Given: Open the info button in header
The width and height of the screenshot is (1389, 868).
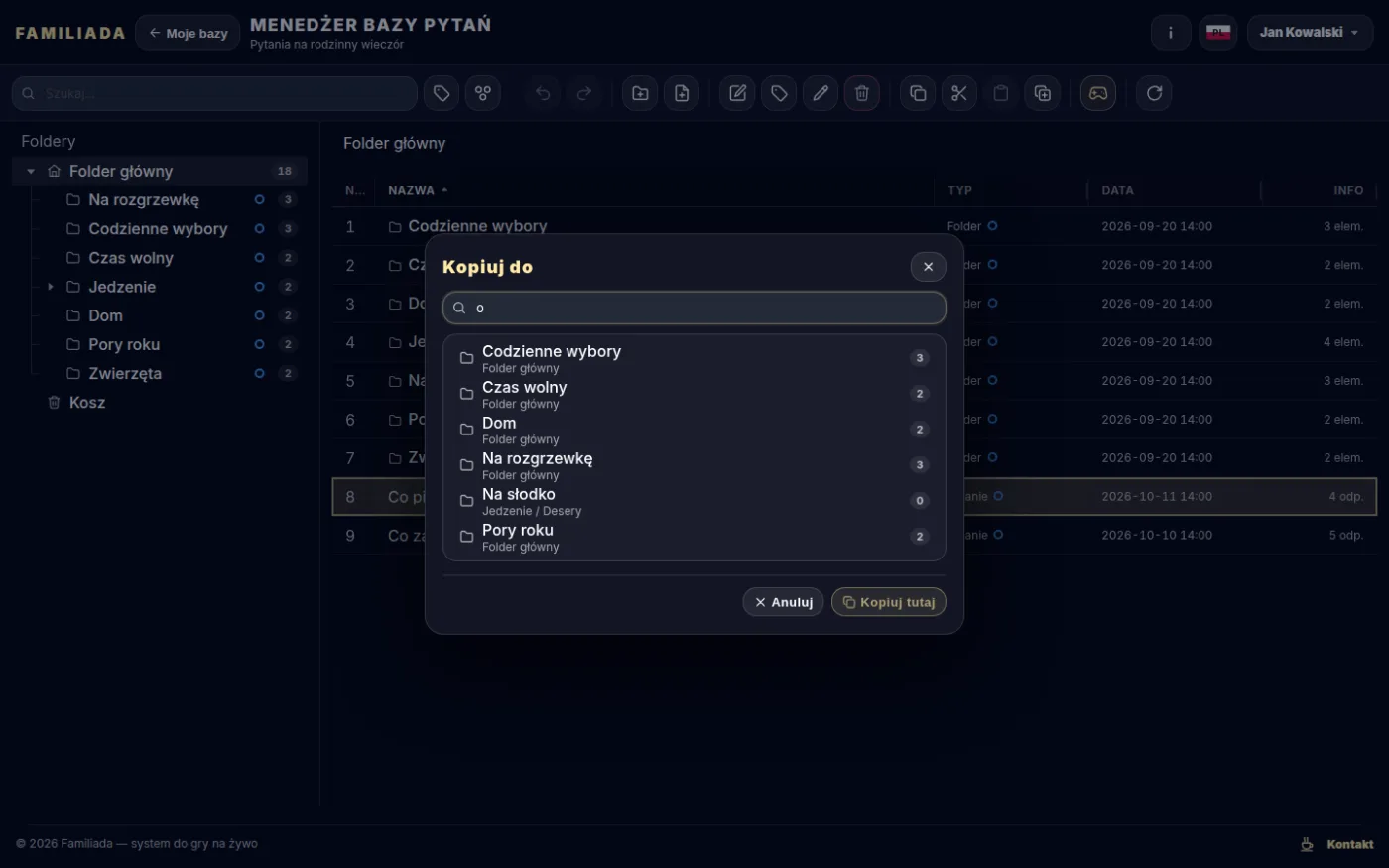Looking at the screenshot, I should (x=1171, y=33).
